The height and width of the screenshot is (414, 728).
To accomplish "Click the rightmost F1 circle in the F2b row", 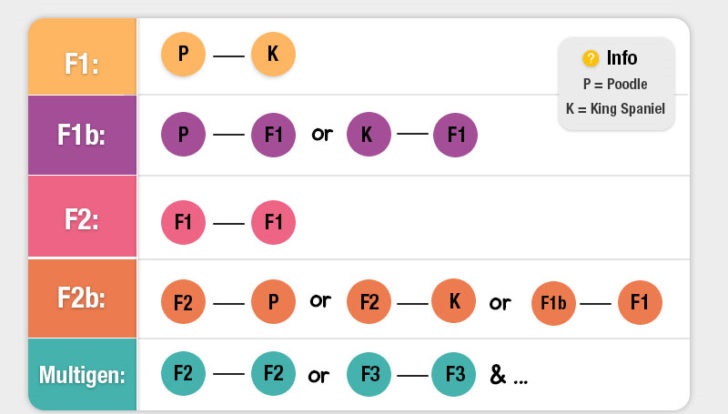I will coord(640,303).
